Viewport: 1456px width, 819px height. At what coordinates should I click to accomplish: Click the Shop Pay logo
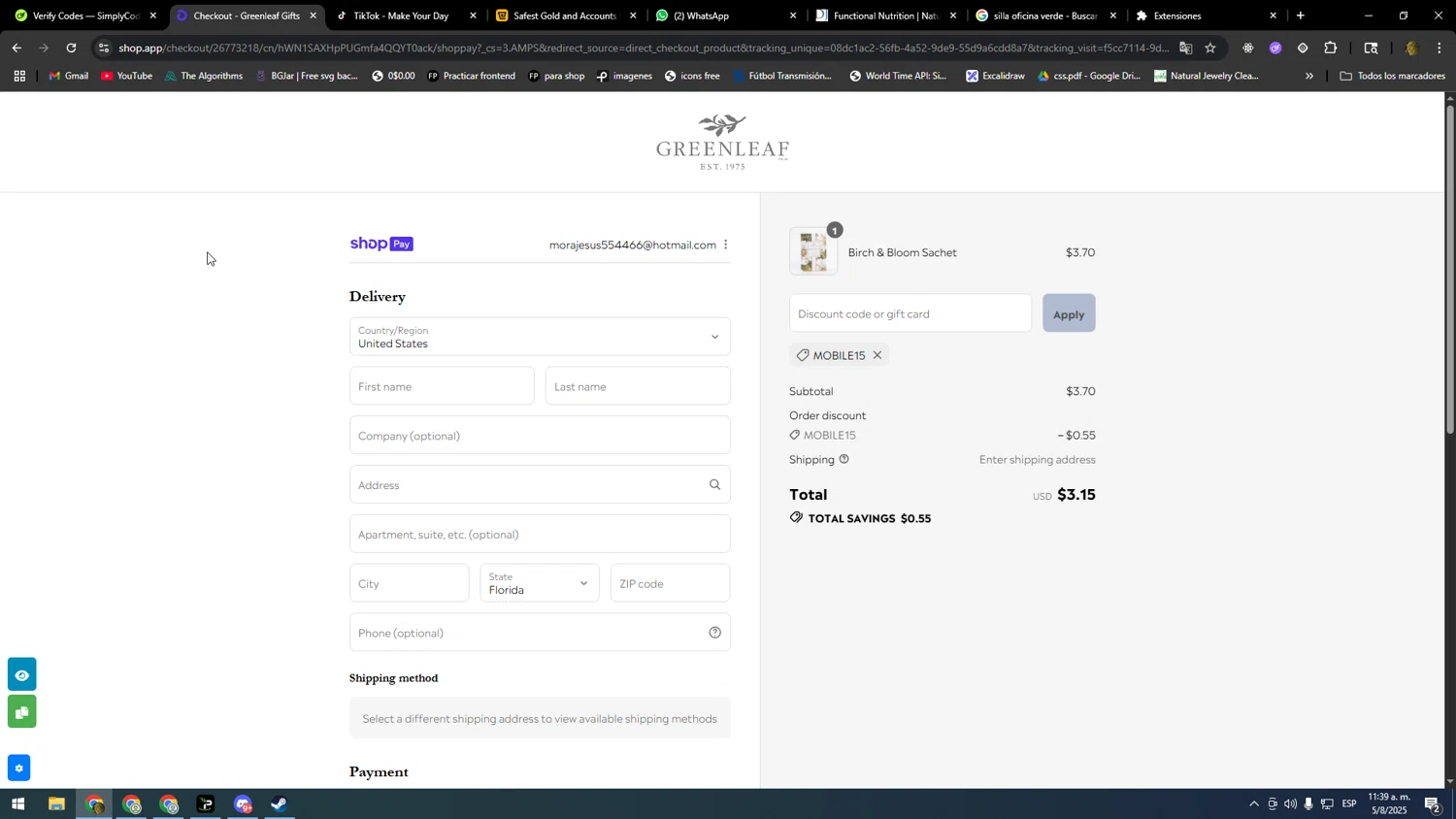coord(381,244)
